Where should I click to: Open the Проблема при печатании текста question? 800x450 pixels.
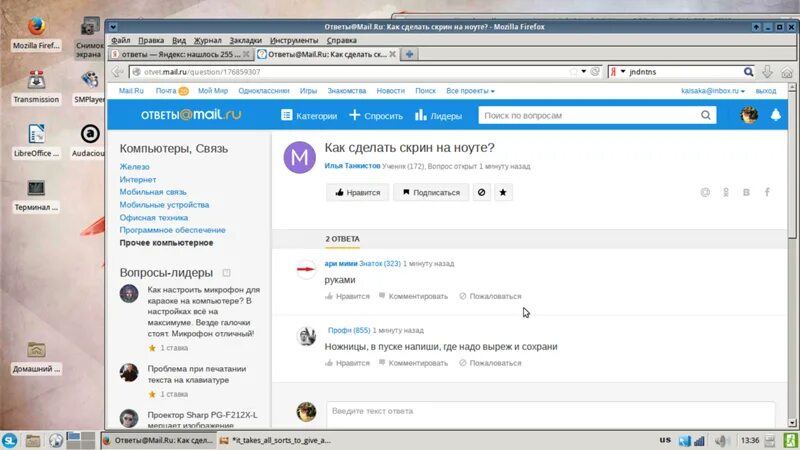coord(196,374)
